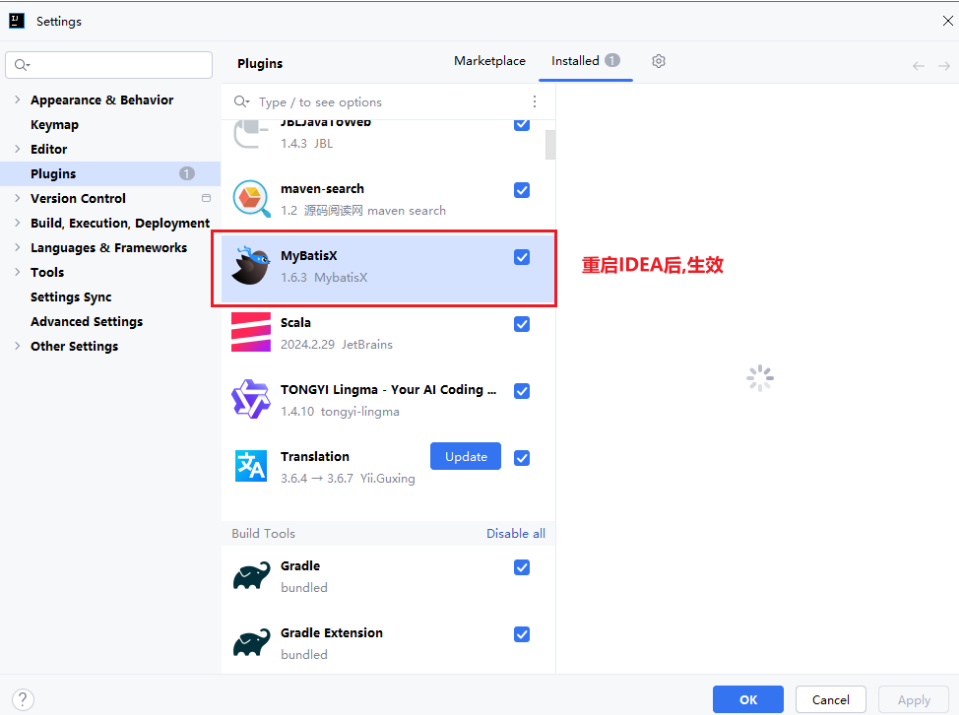Click the TONGYI Lingma plugin icon
This screenshot has height=715, width=959.
(251, 399)
